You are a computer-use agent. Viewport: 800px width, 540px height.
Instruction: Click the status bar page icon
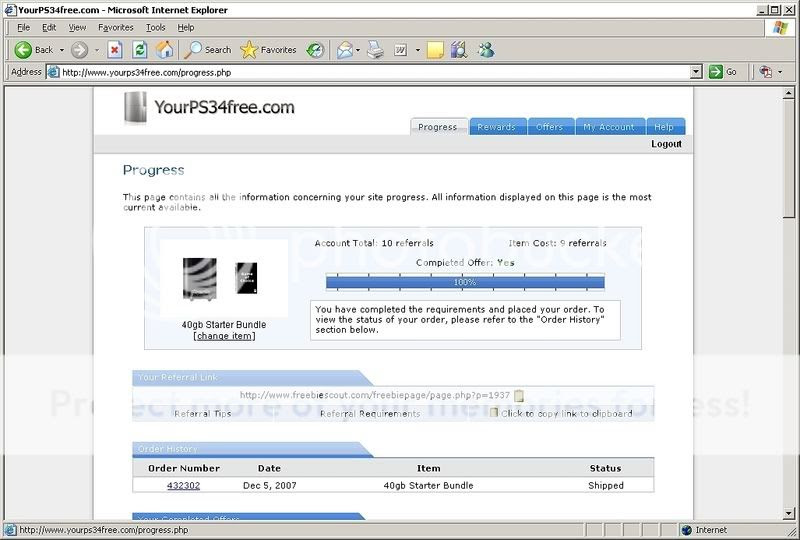click(x=10, y=530)
